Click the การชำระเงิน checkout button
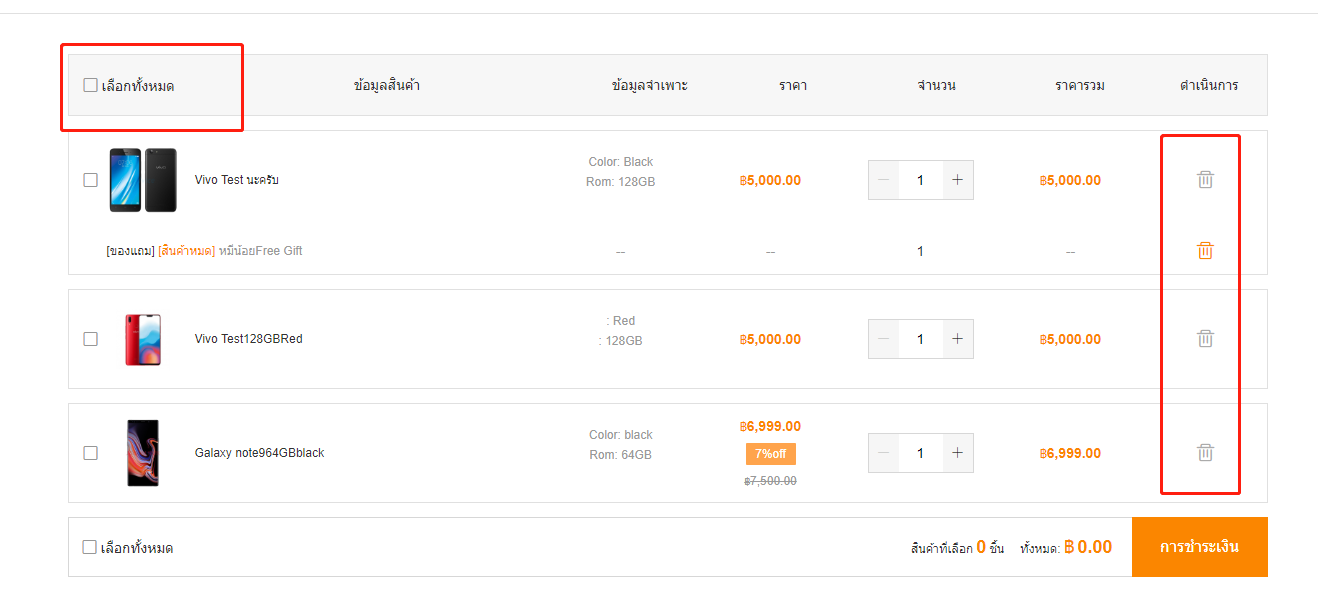Screen dimensions: 1318x602 (x=1199, y=547)
